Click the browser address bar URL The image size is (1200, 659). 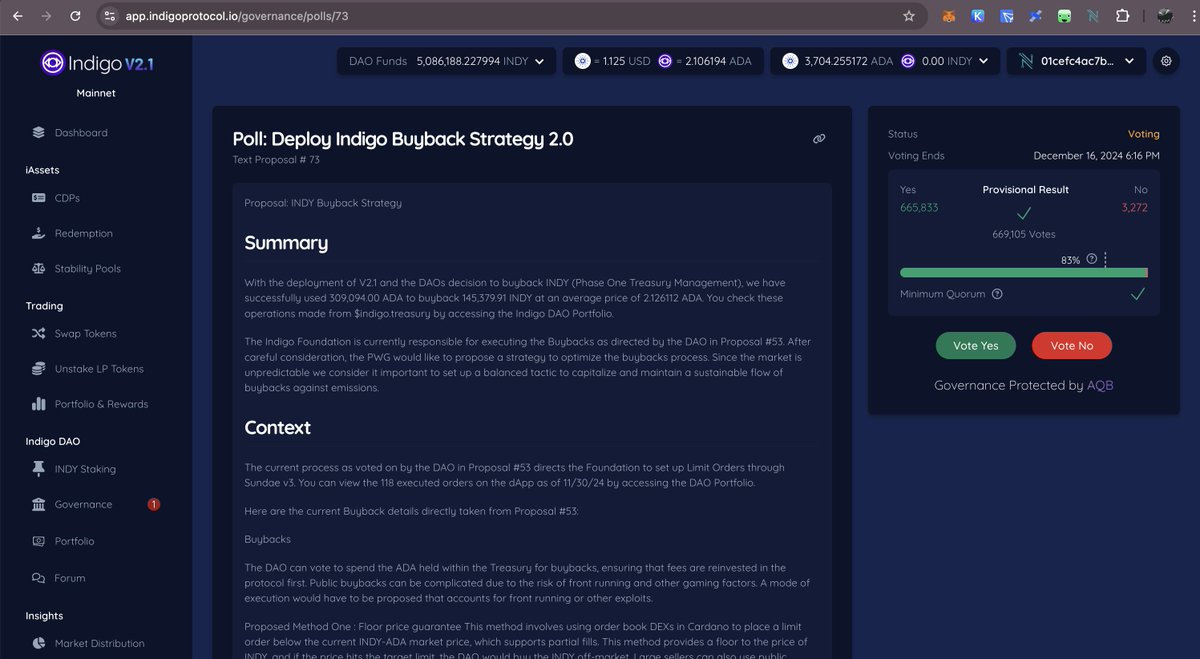(237, 16)
